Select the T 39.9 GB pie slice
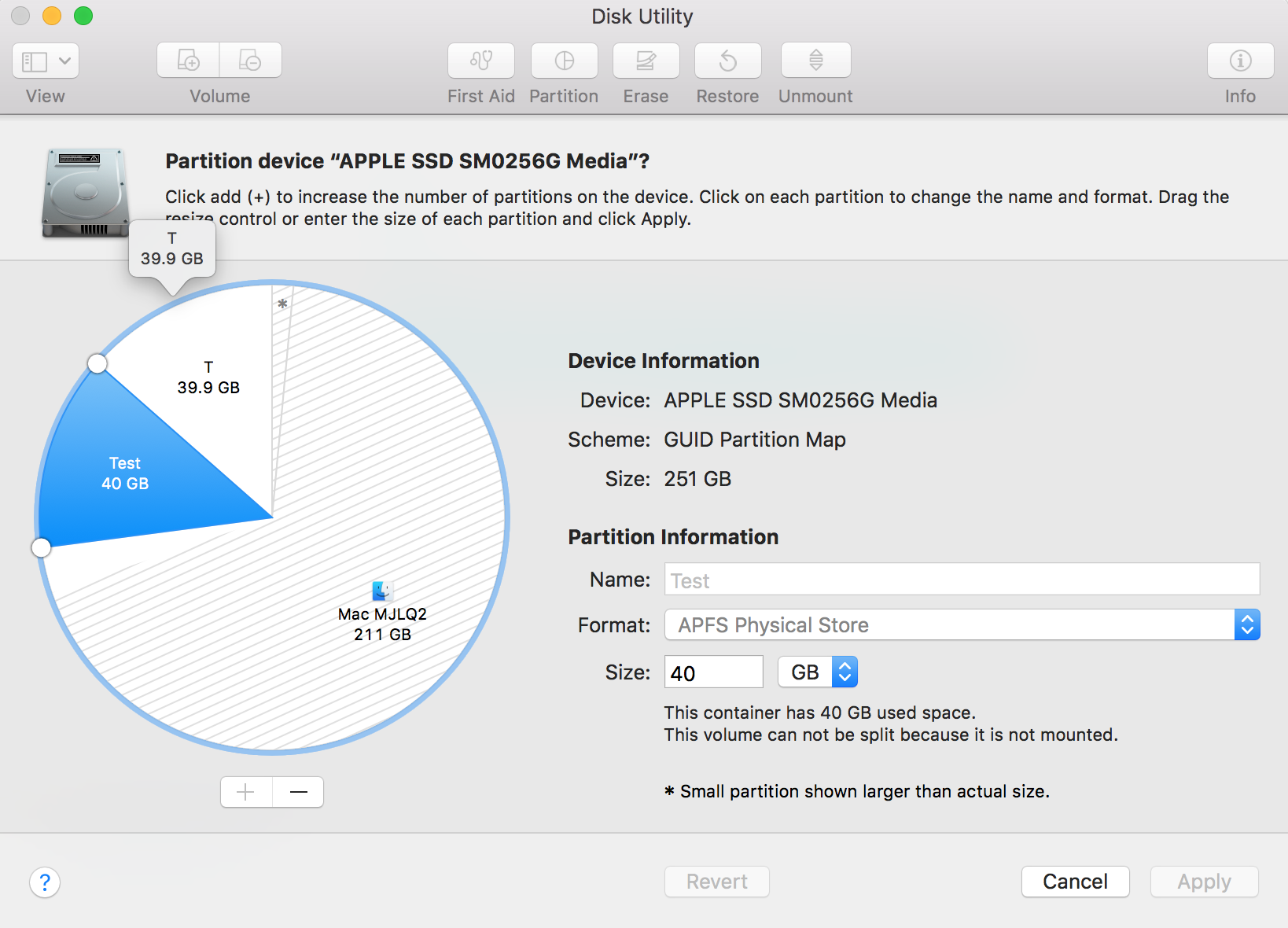This screenshot has height=928, width=1288. pyautogui.click(x=208, y=377)
